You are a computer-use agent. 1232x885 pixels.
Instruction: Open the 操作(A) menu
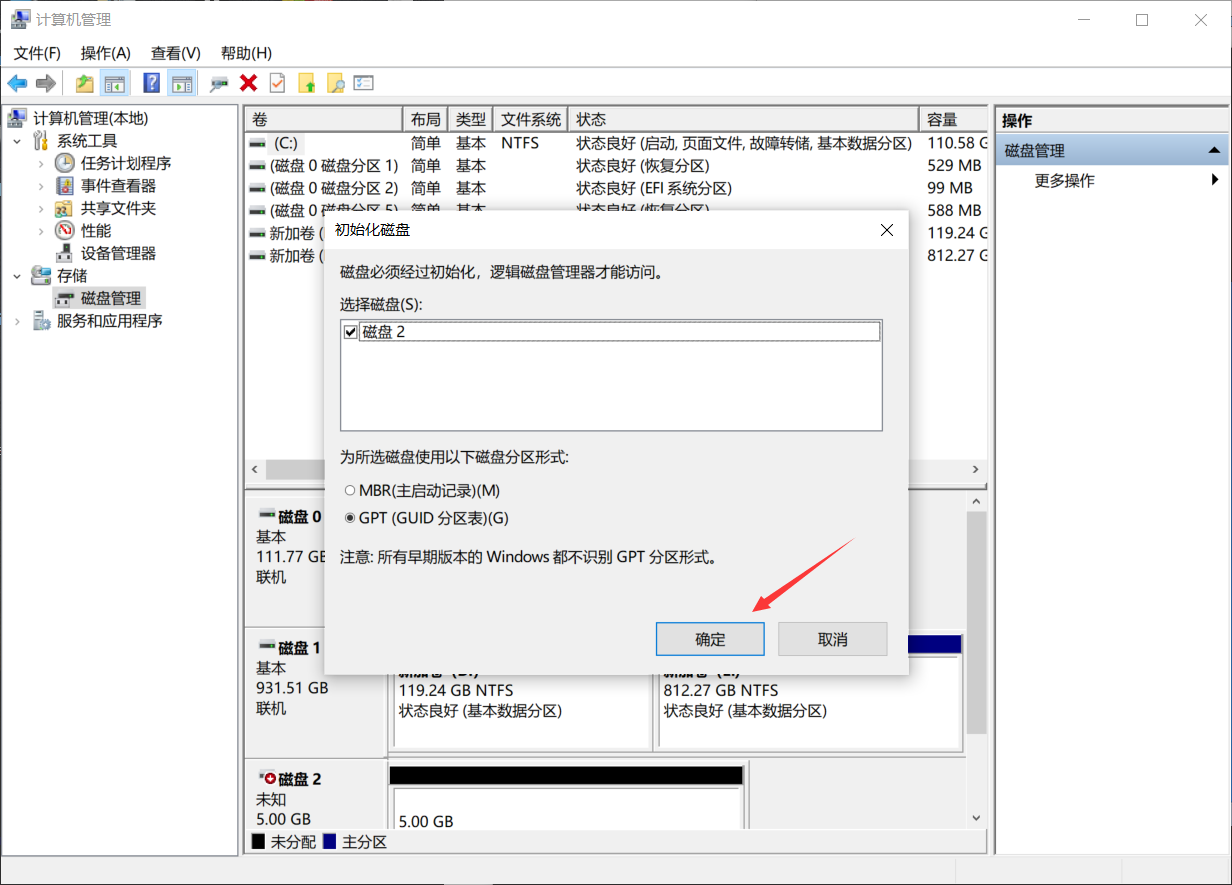click(x=106, y=53)
